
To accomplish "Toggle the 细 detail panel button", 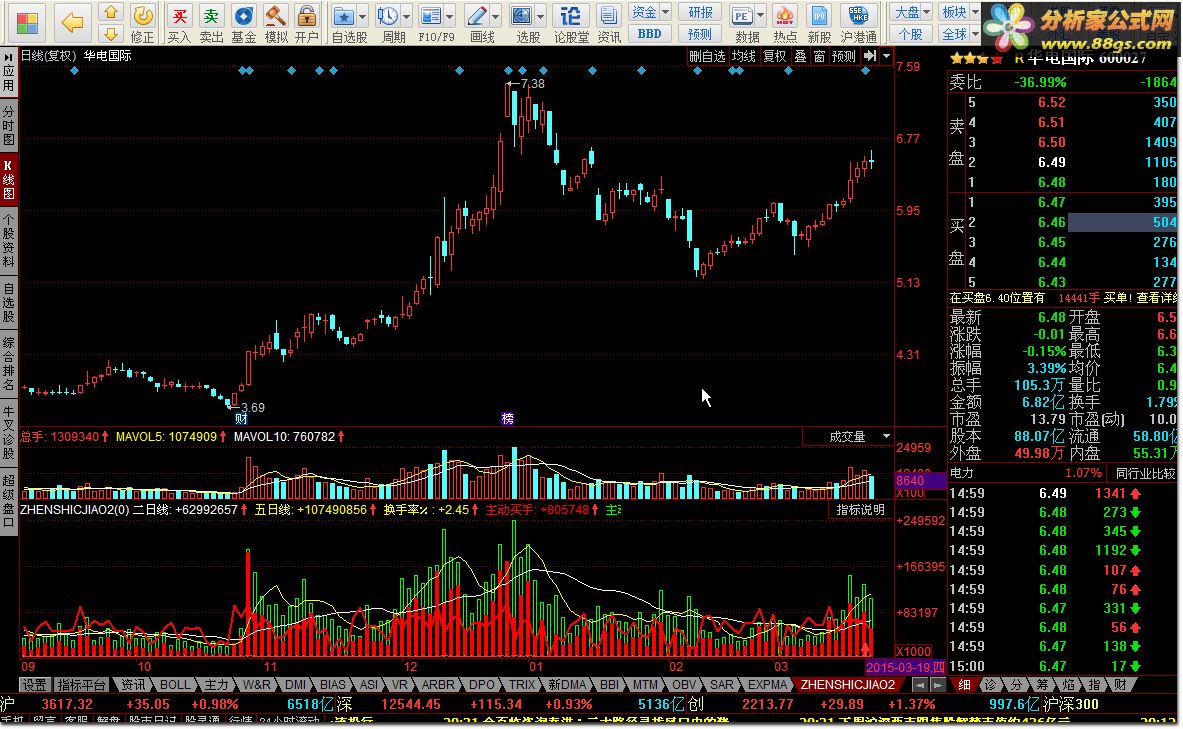I will coord(964,684).
